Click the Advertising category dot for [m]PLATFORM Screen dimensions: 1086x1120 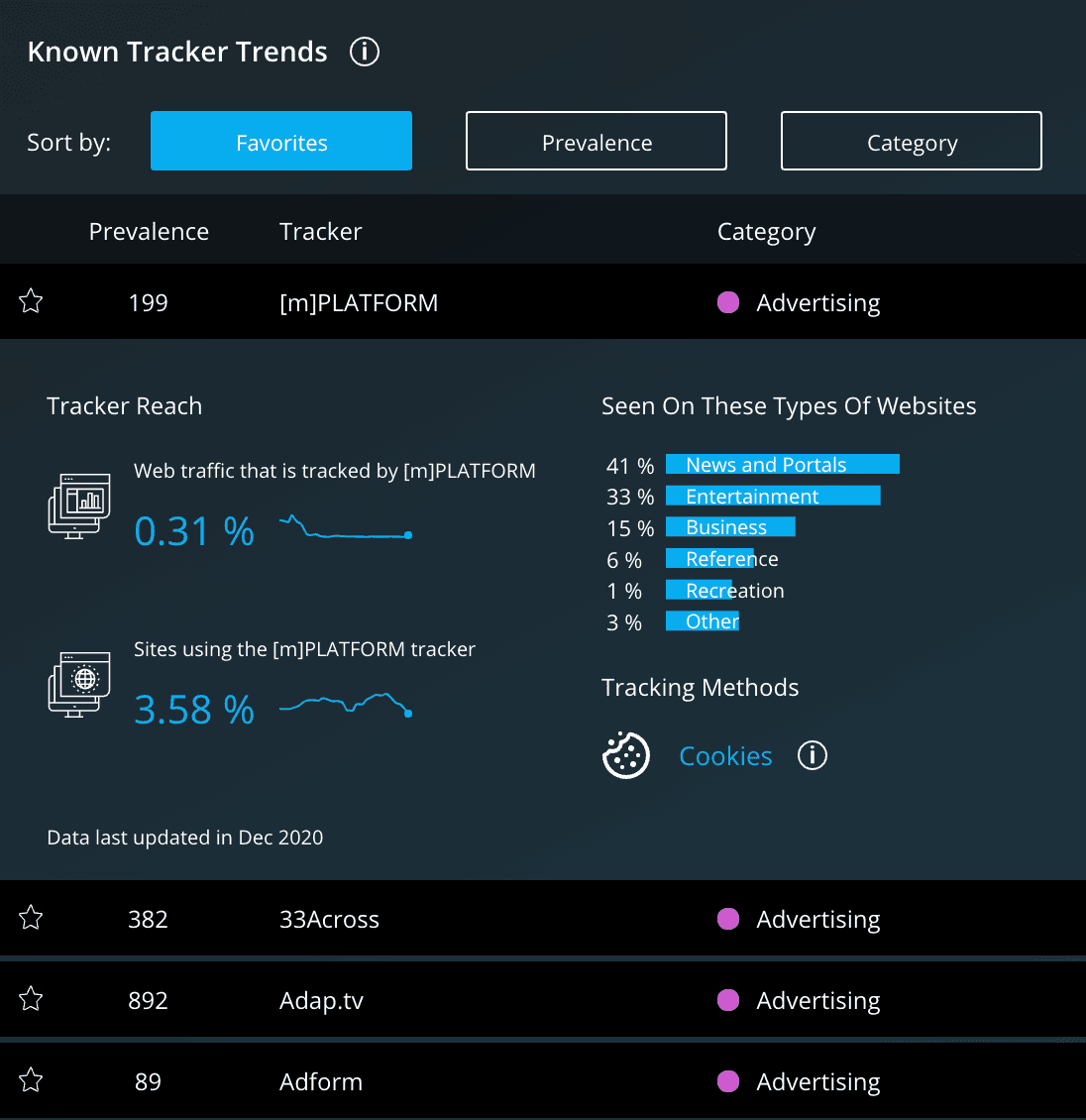tap(728, 302)
